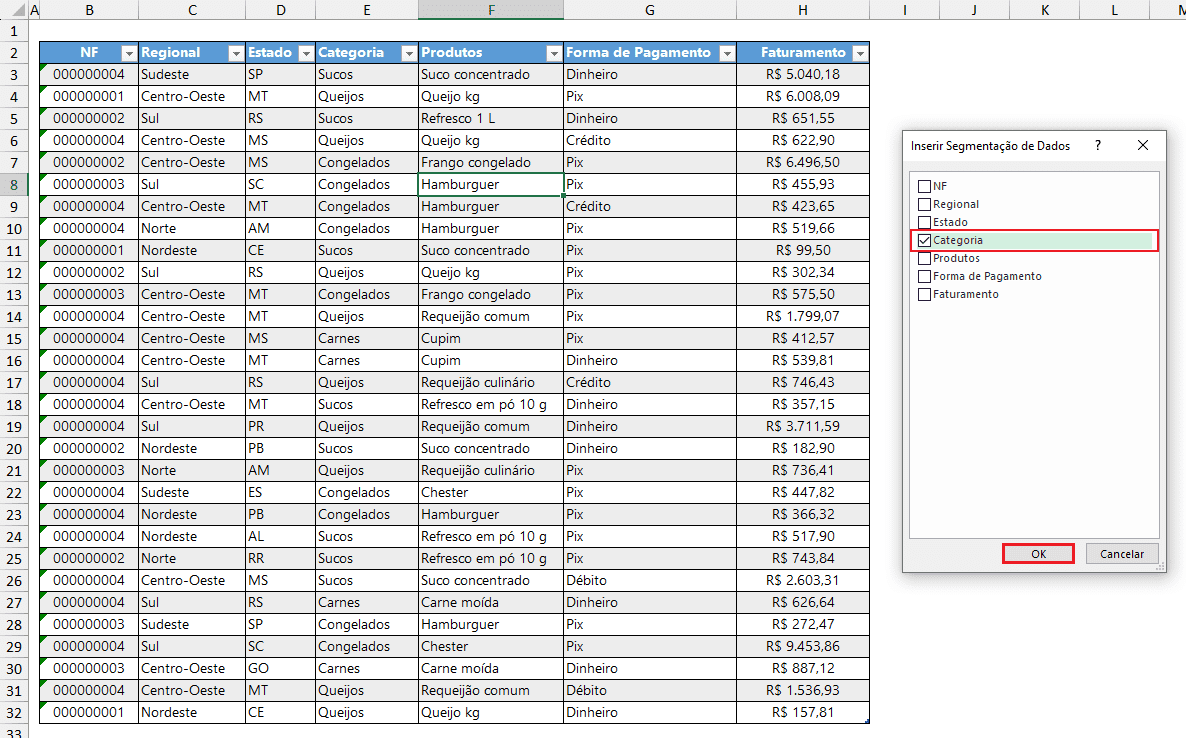Screen dimensions: 1186x738
Task: Confirm slicer creation with OK
Action: [1037, 553]
